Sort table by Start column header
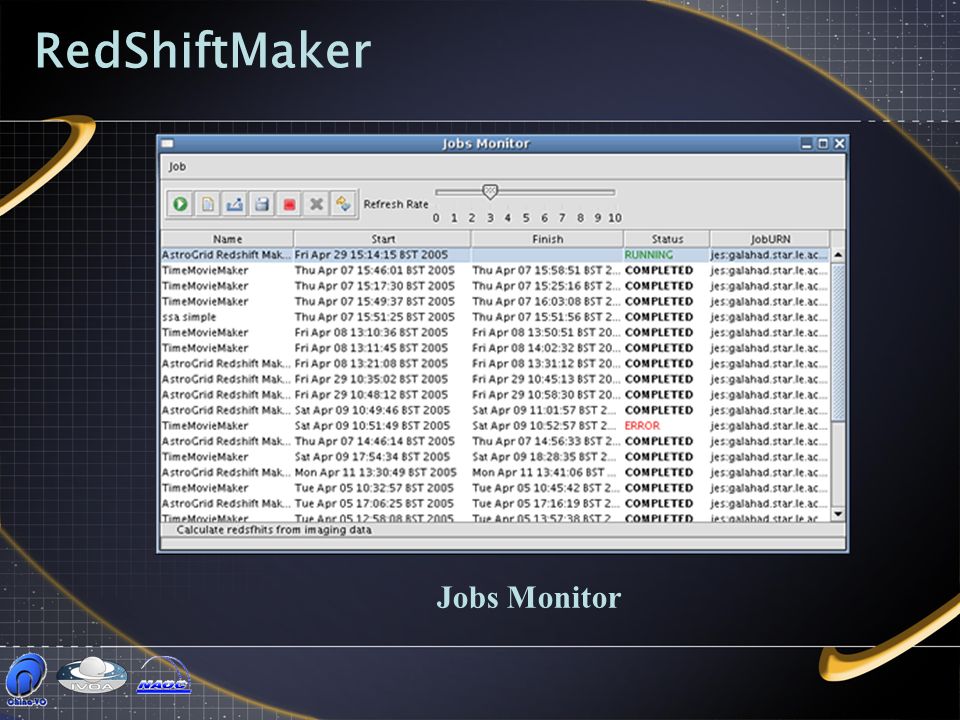 pyautogui.click(x=383, y=239)
